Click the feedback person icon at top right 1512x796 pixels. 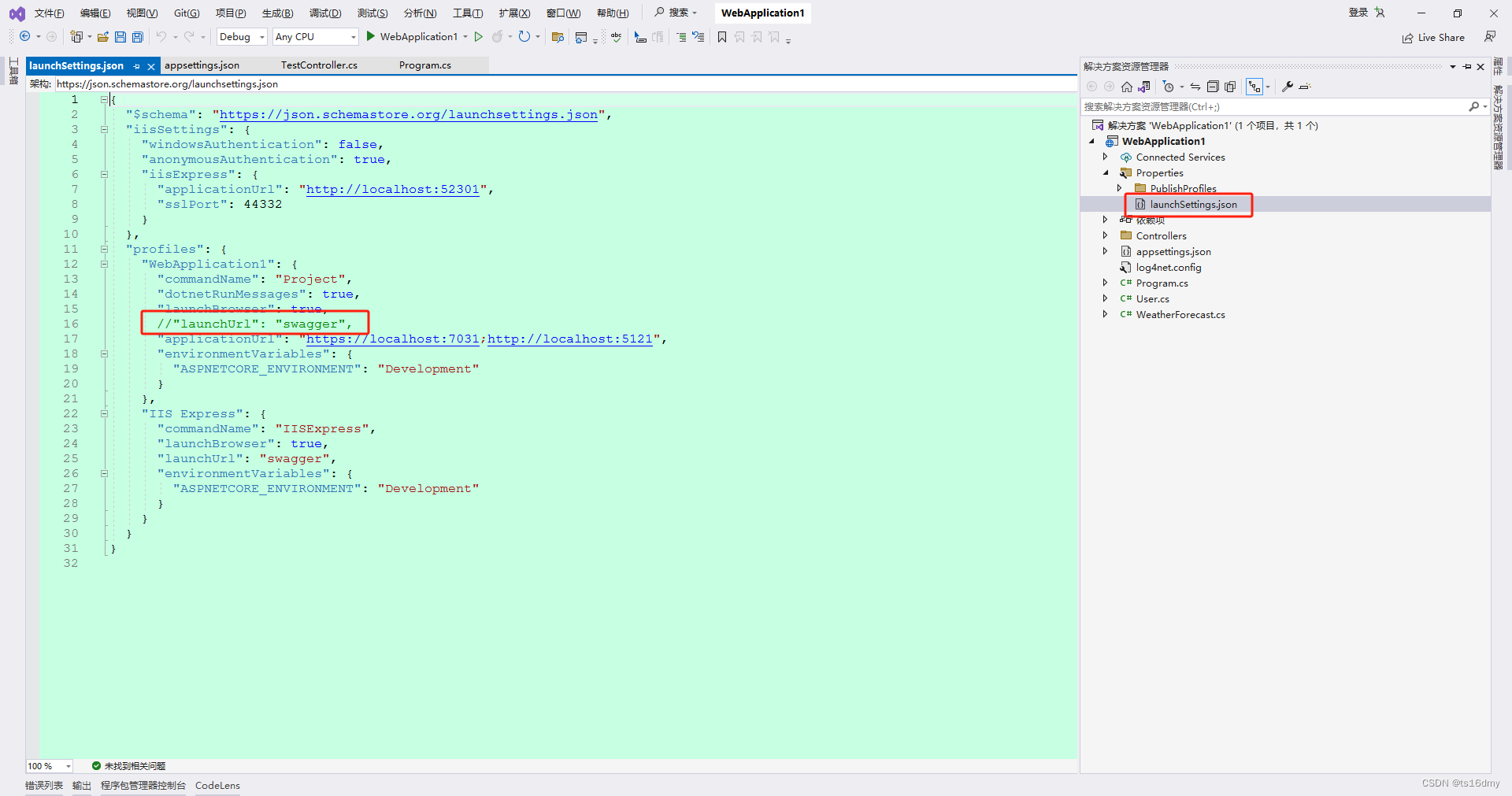pos(1489,37)
